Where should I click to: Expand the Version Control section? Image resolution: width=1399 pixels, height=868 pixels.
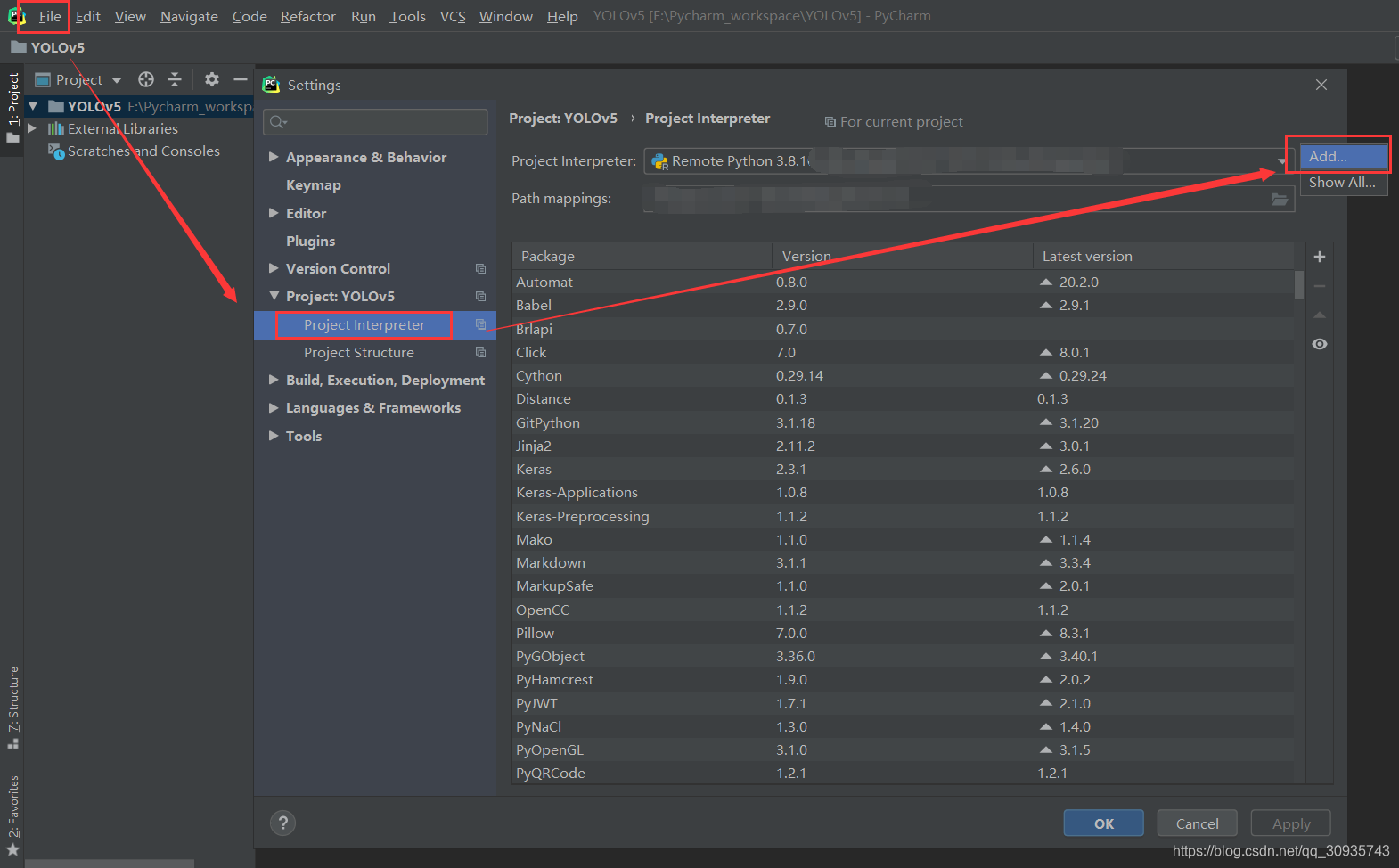[274, 268]
